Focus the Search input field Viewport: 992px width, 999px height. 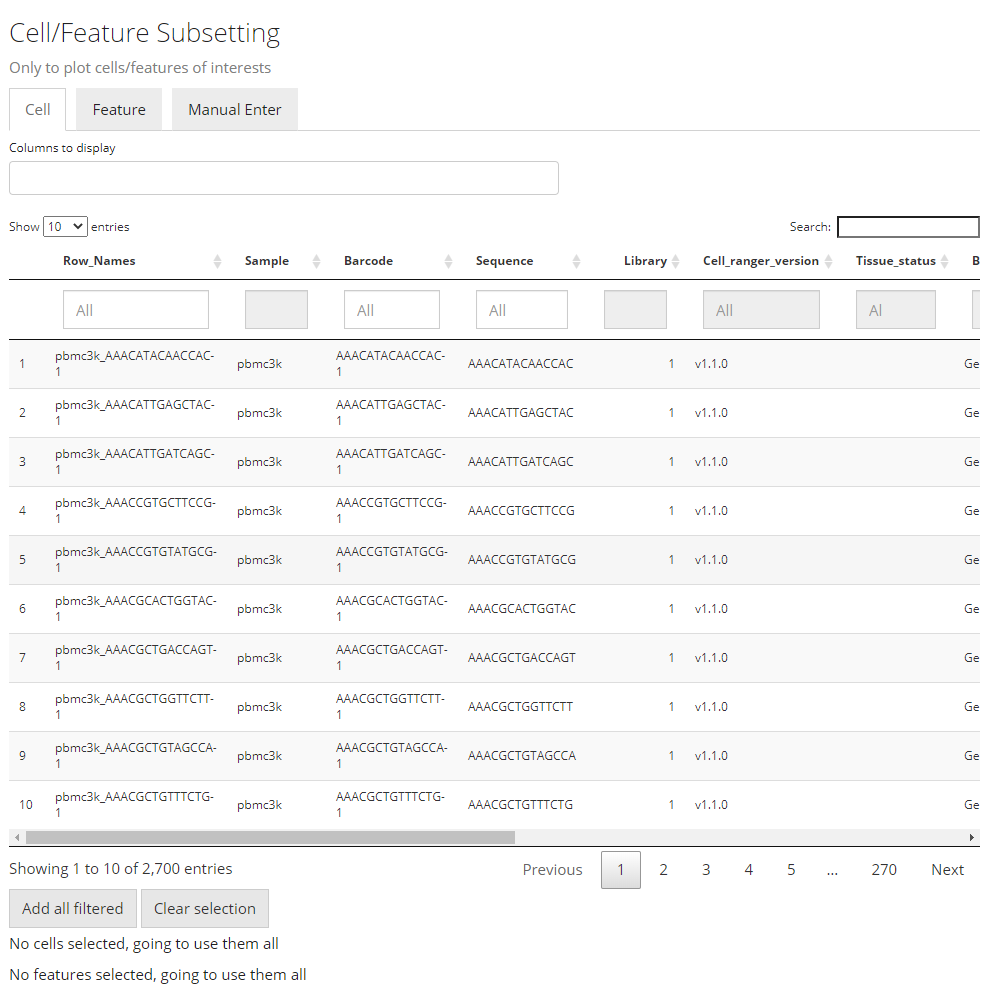[x=908, y=227]
